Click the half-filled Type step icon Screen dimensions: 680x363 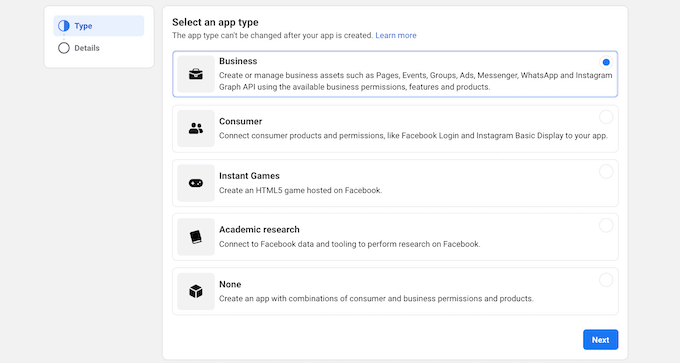(64, 26)
